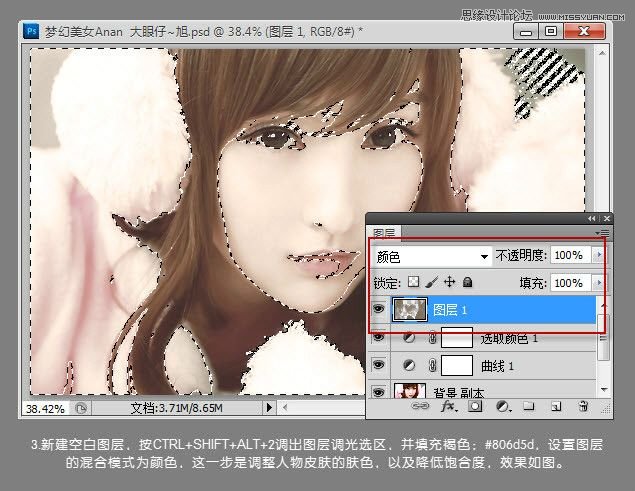Toggle lock position move icon
Image resolution: width=635 pixels, height=491 pixels.
coord(450,282)
